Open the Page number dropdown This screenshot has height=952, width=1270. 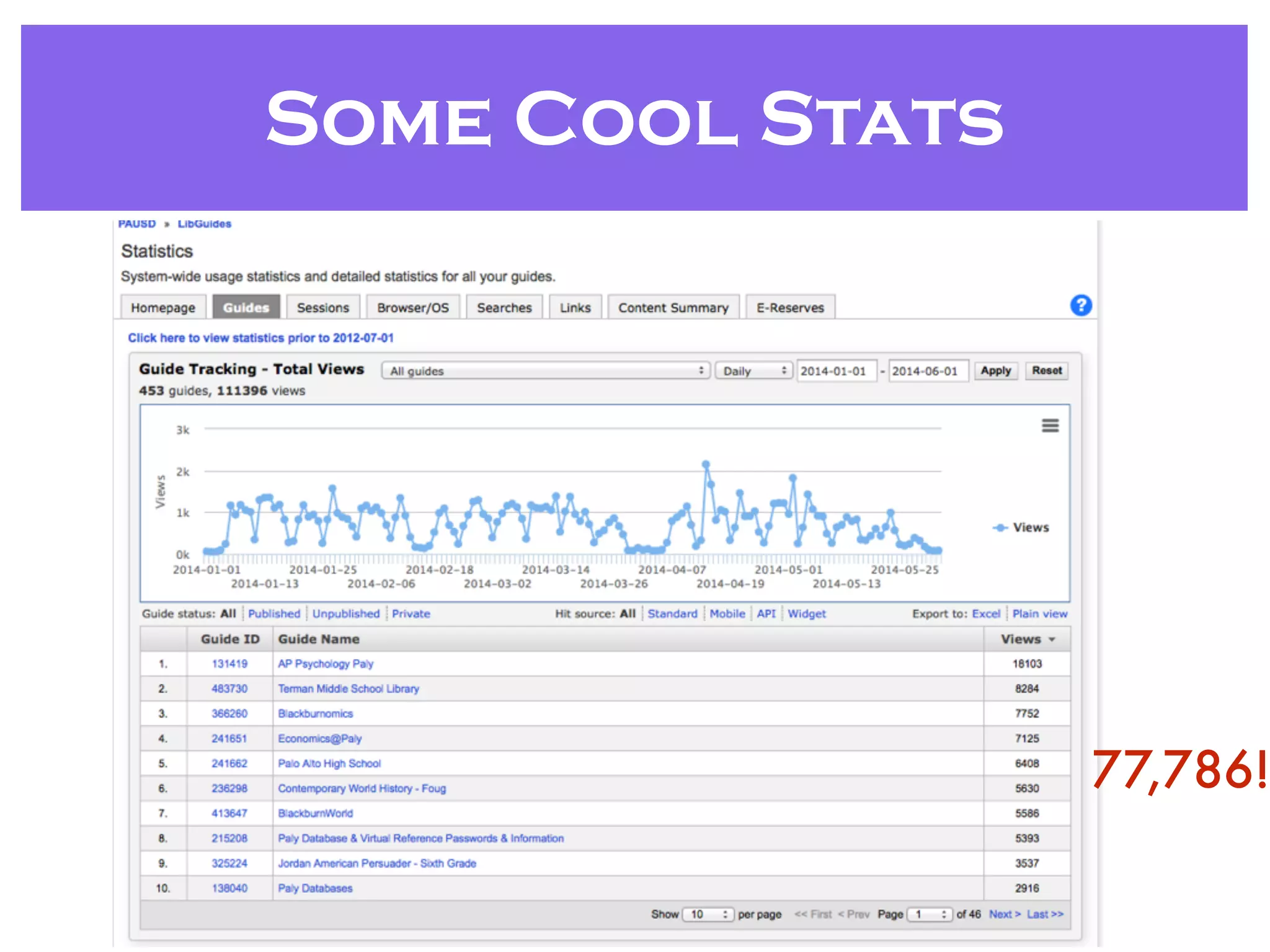point(929,914)
